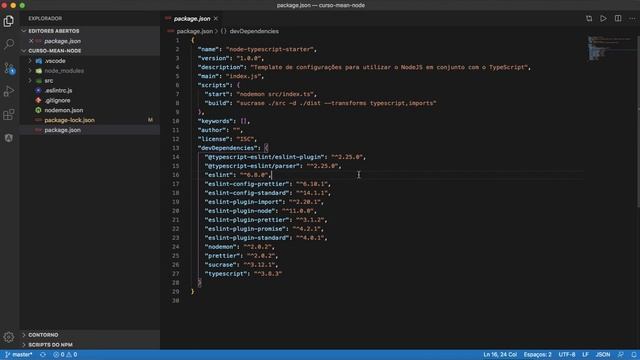Click the Explorador panel title
Screen dimensions: 640x360
[x=45, y=19]
